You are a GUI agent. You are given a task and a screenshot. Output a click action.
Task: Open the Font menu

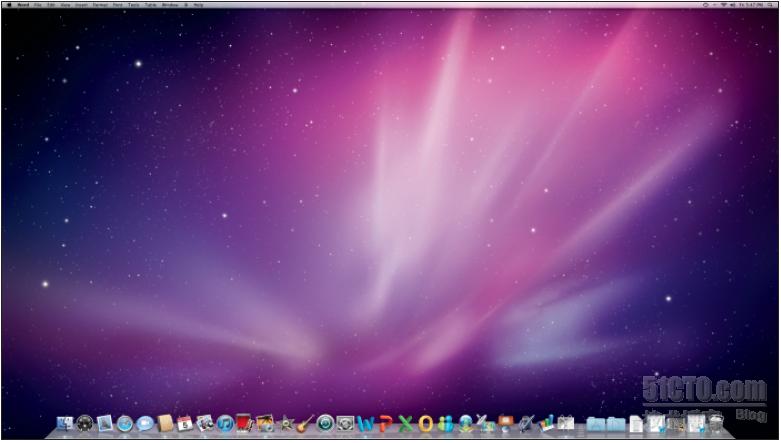(x=118, y=5)
